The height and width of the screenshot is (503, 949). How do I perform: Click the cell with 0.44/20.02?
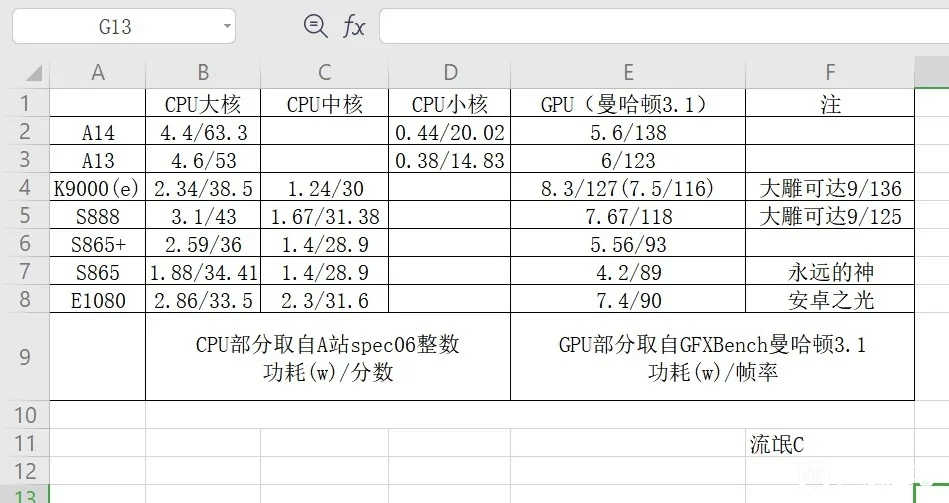click(450, 131)
